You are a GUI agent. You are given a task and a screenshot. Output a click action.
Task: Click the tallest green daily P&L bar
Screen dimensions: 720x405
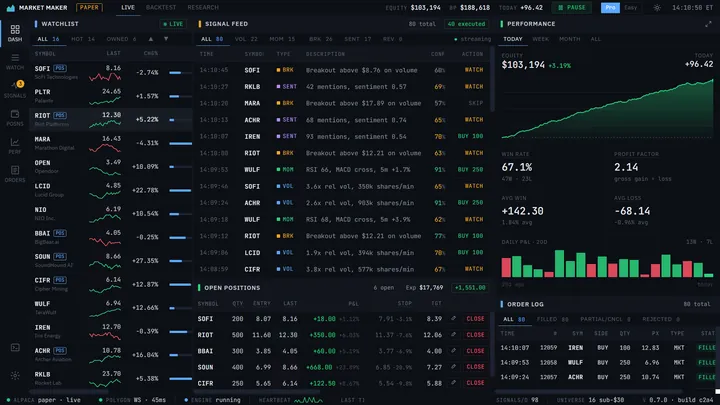(559, 264)
